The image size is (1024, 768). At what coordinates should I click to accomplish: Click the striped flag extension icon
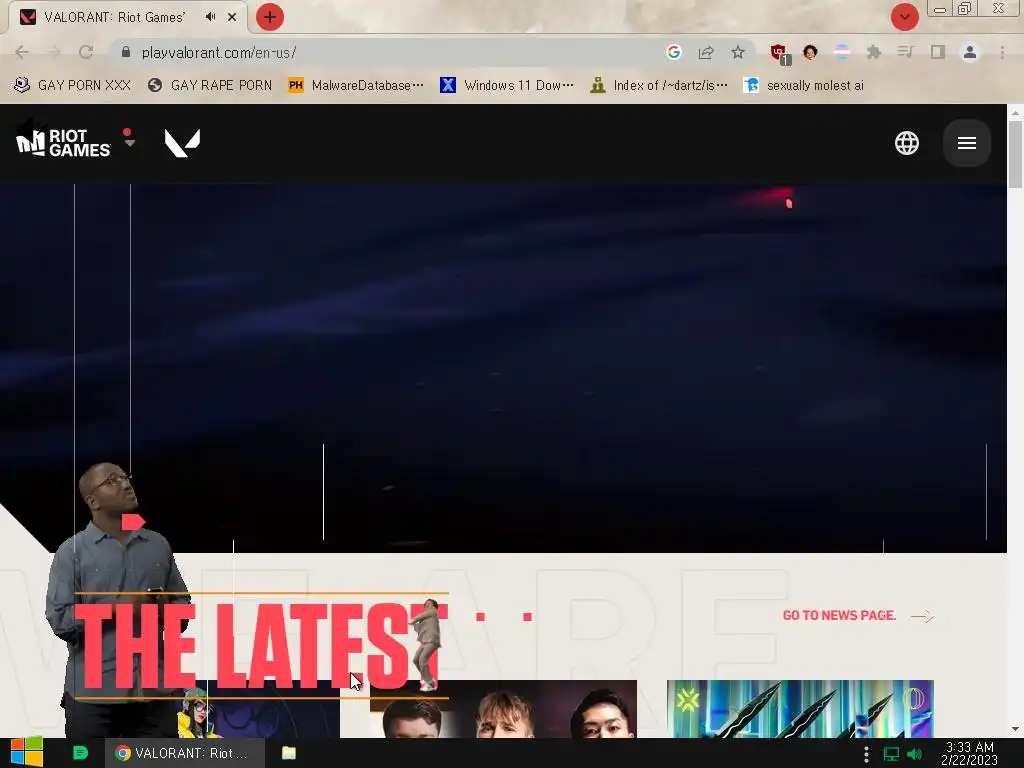pyautogui.click(x=842, y=52)
